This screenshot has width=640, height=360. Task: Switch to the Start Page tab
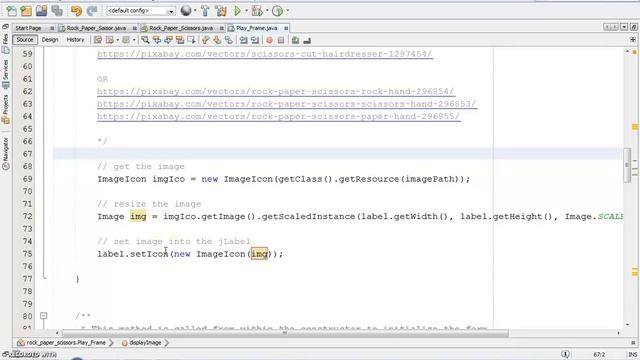tap(28, 28)
